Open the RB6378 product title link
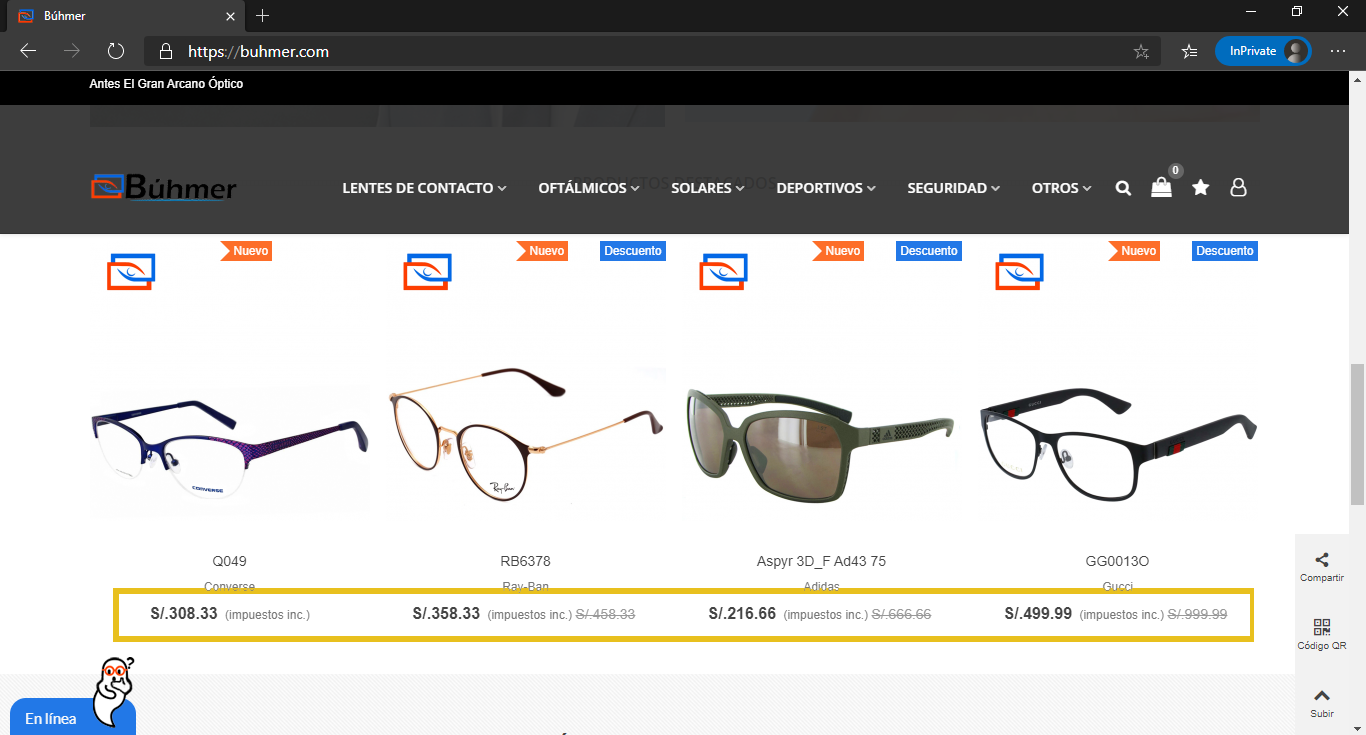Viewport: 1366px width, 735px height. coord(526,561)
